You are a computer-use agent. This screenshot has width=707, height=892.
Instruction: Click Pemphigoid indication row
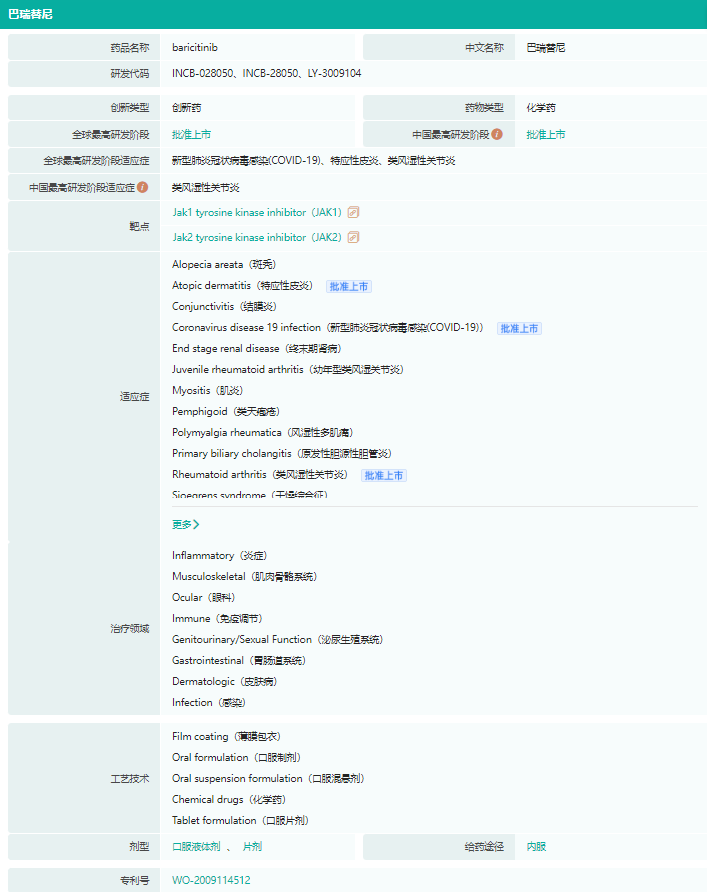click(225, 412)
